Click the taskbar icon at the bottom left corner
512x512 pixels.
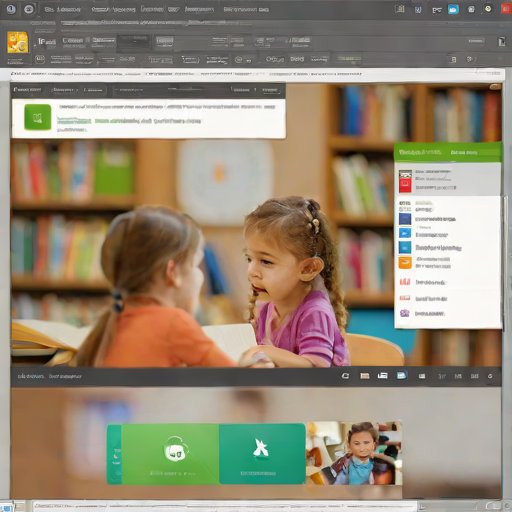[7, 508]
